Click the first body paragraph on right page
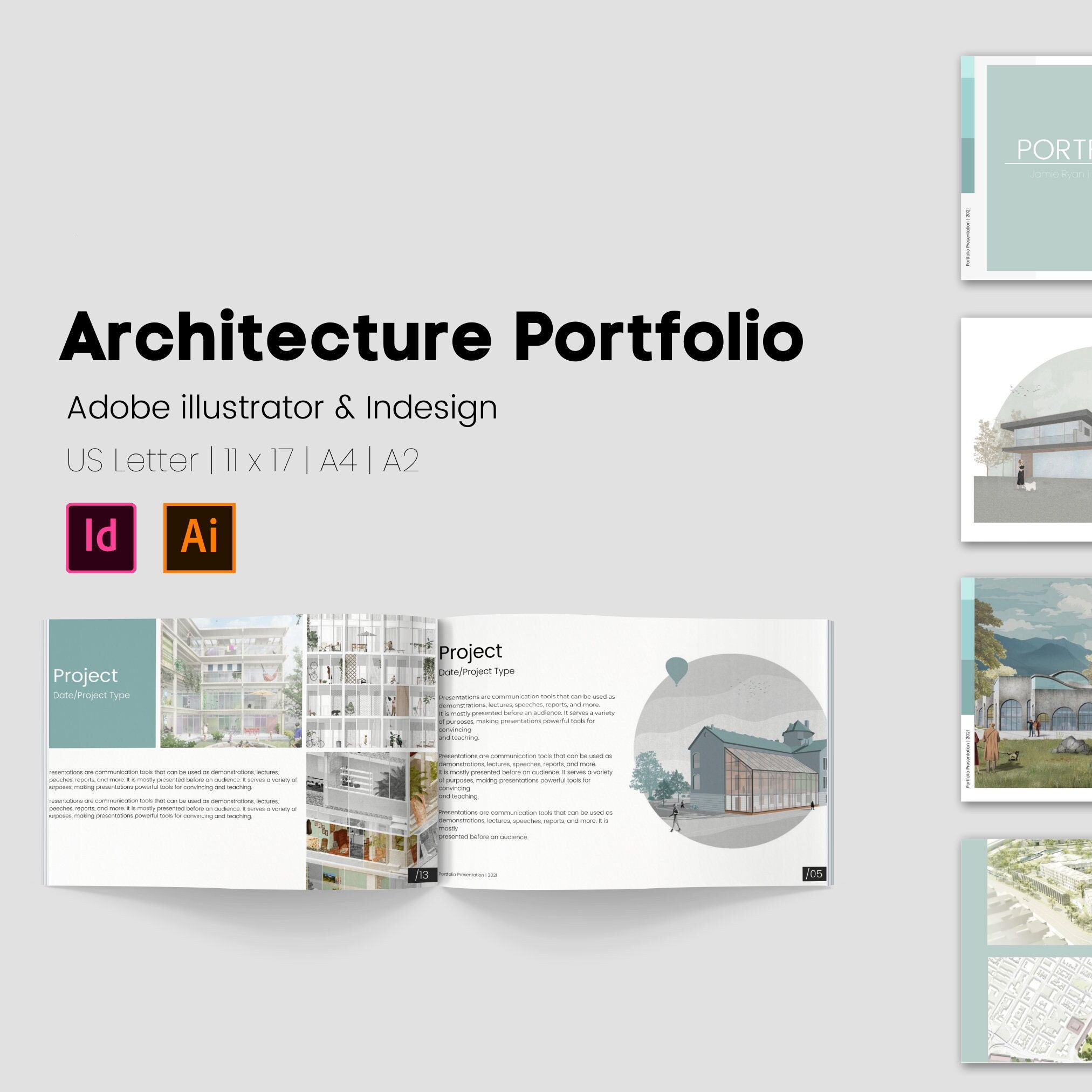The width and height of the screenshot is (1092, 1092). point(527,717)
